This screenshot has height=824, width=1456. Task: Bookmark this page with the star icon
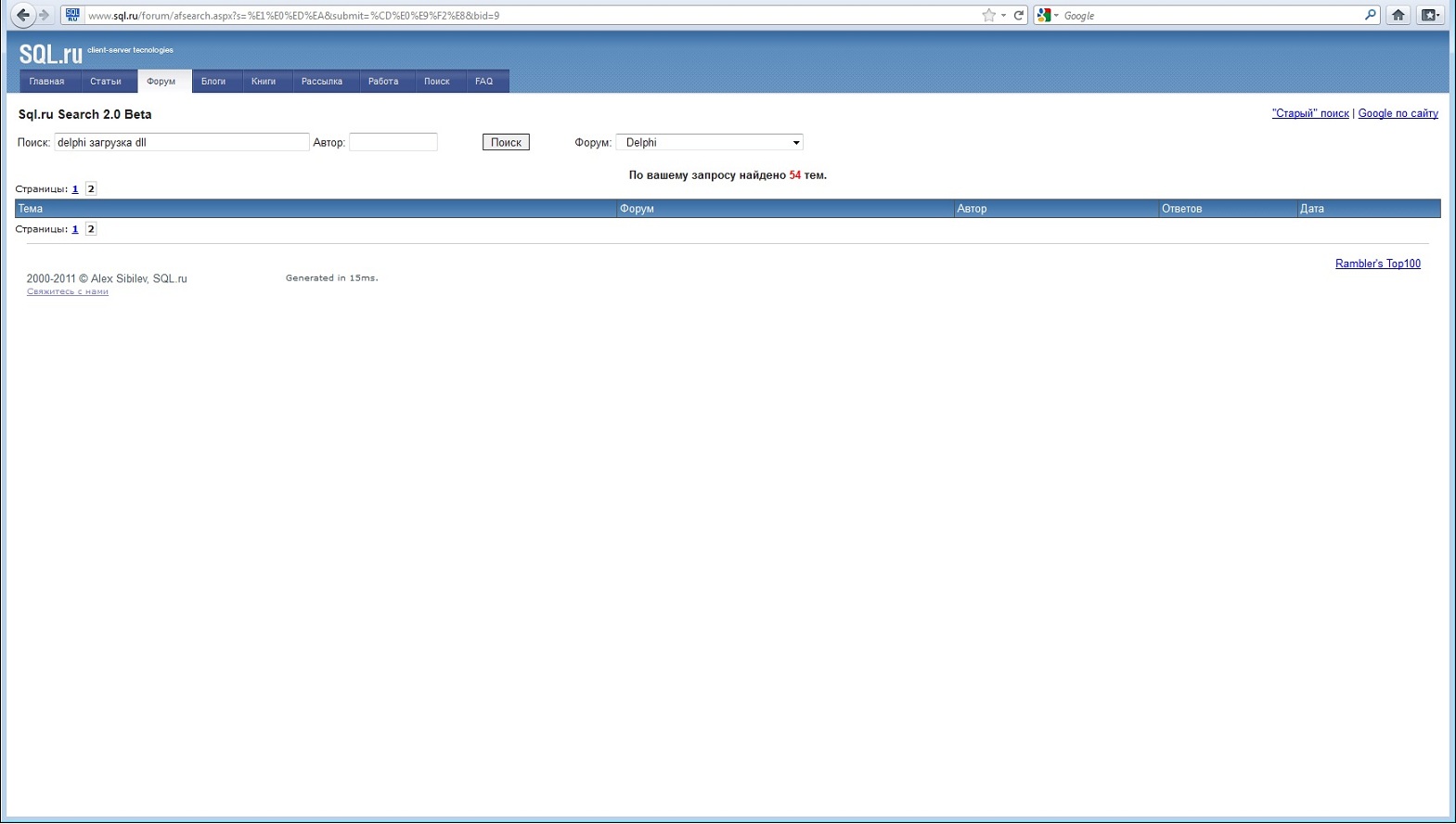click(988, 15)
